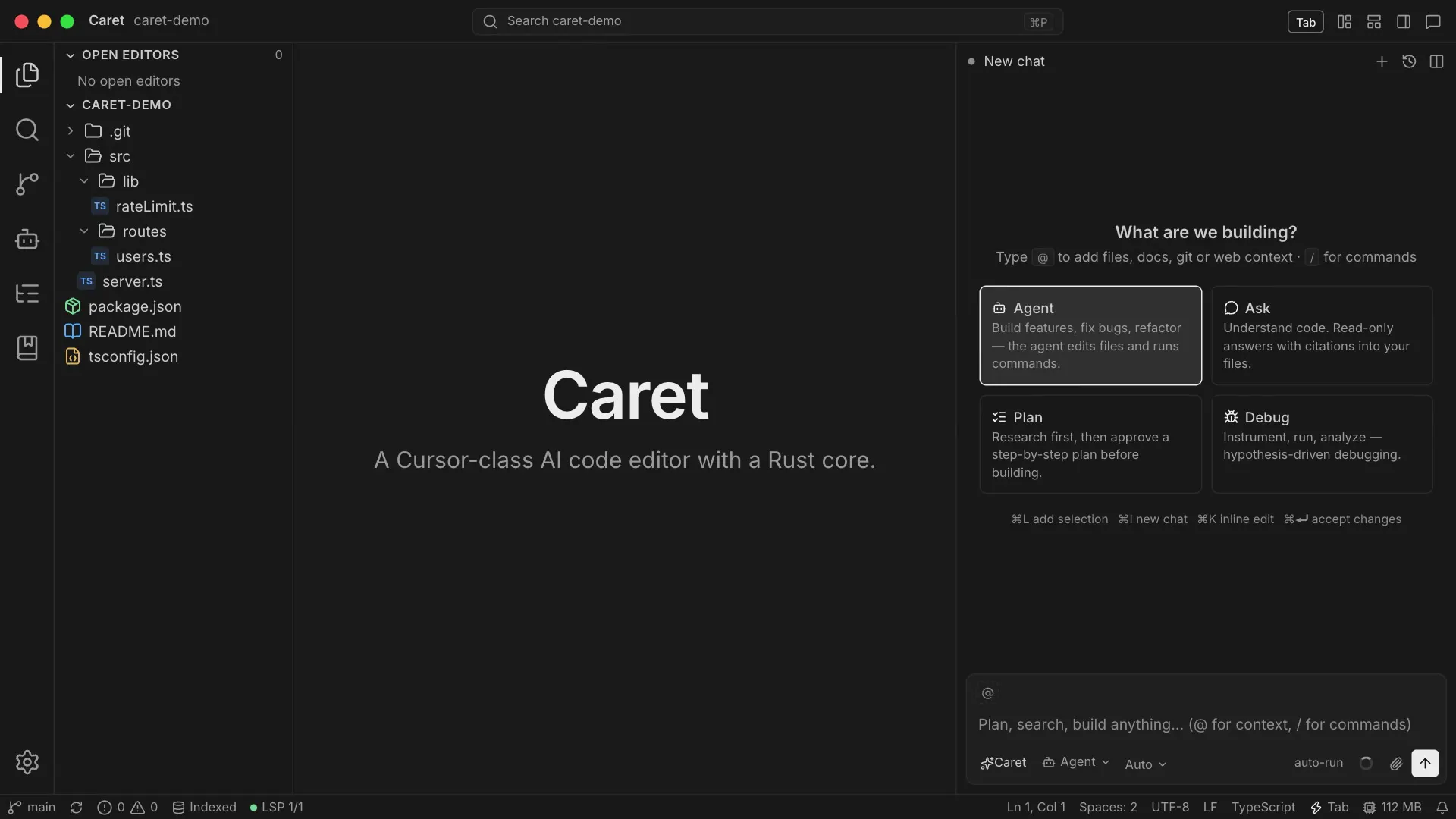Open the Source Control branch icon
Viewport: 1456px width, 819px height.
pyautogui.click(x=27, y=184)
